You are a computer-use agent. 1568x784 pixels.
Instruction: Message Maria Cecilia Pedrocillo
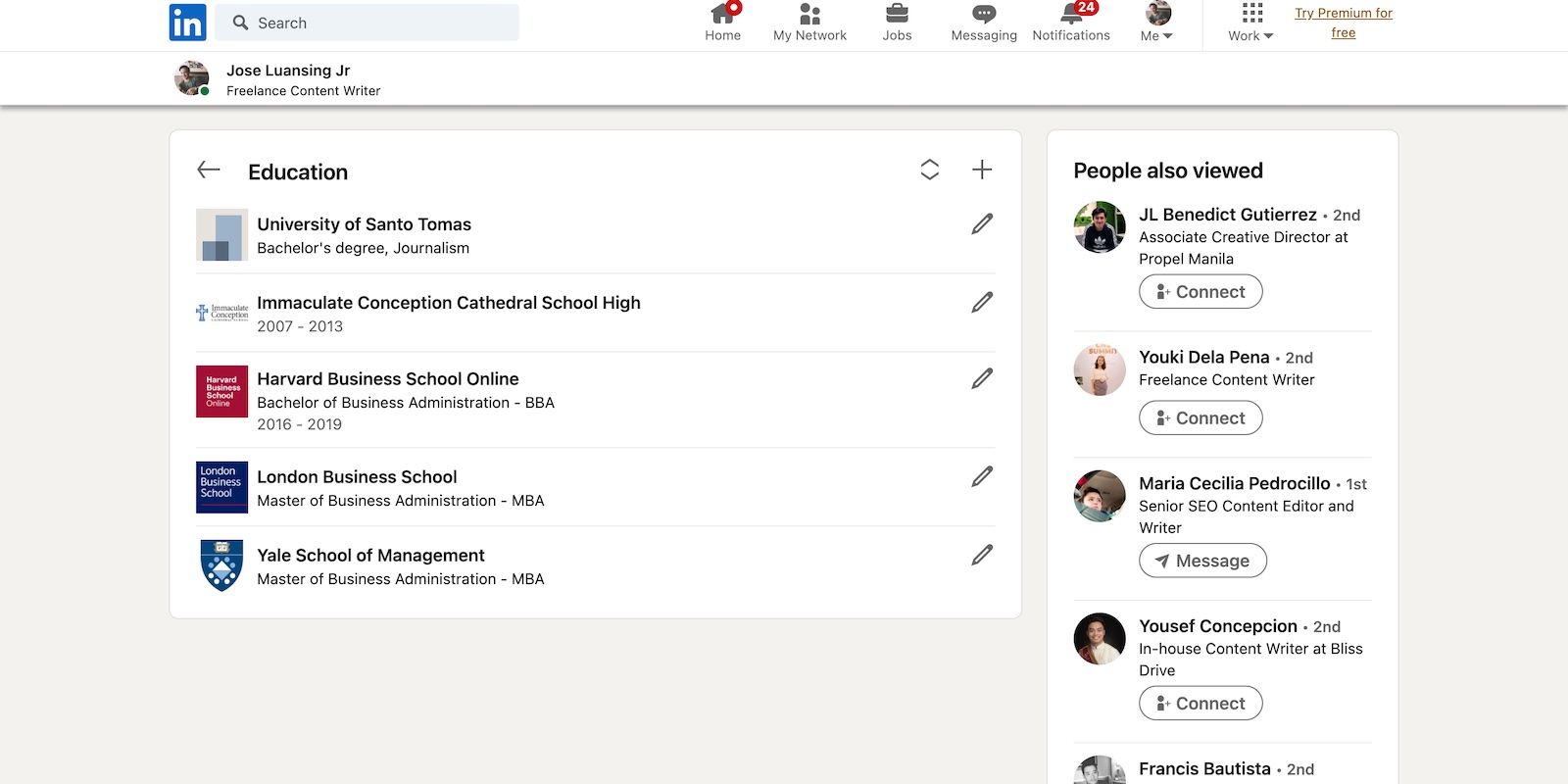pos(1202,561)
